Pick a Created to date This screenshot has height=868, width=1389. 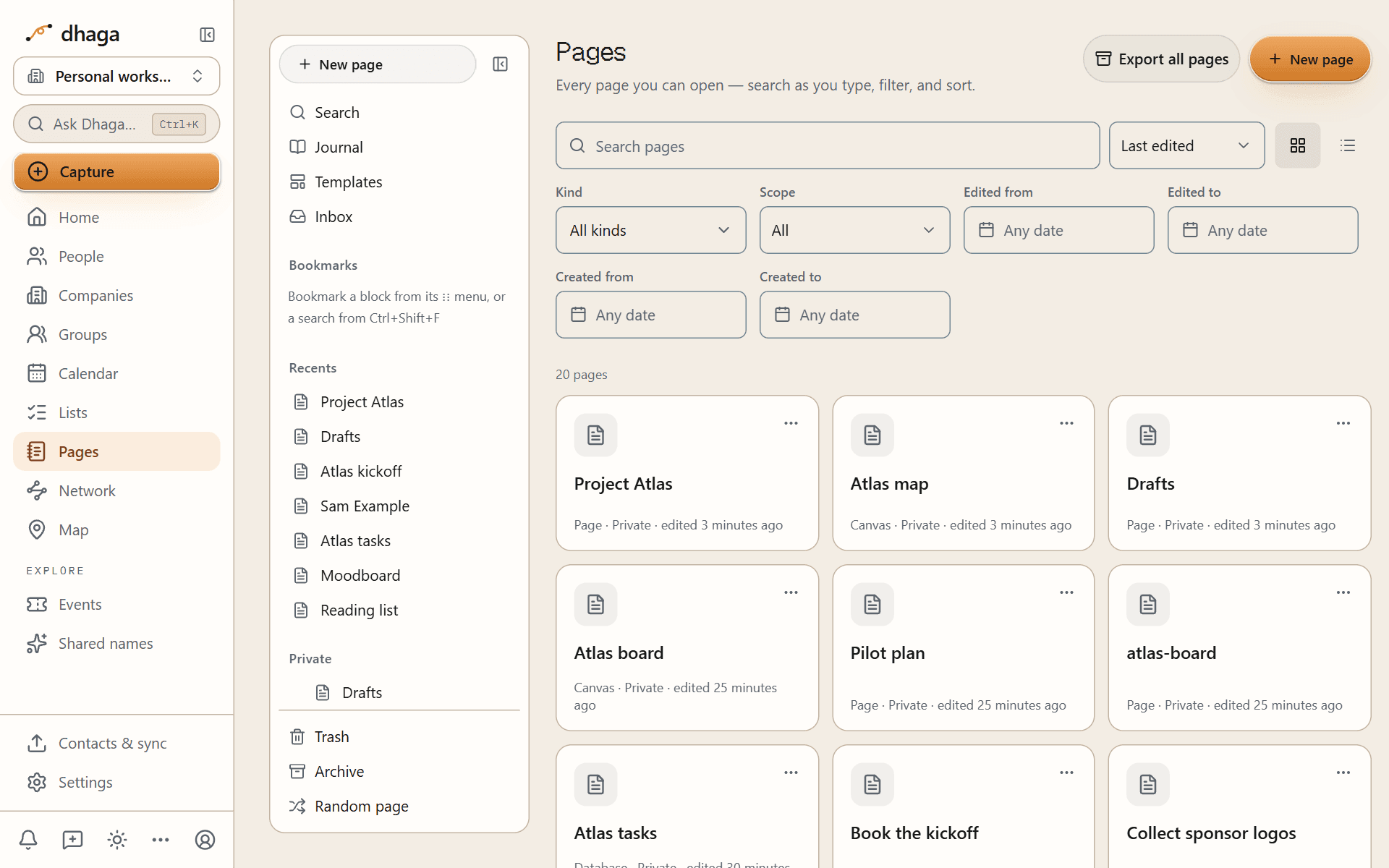(x=854, y=315)
